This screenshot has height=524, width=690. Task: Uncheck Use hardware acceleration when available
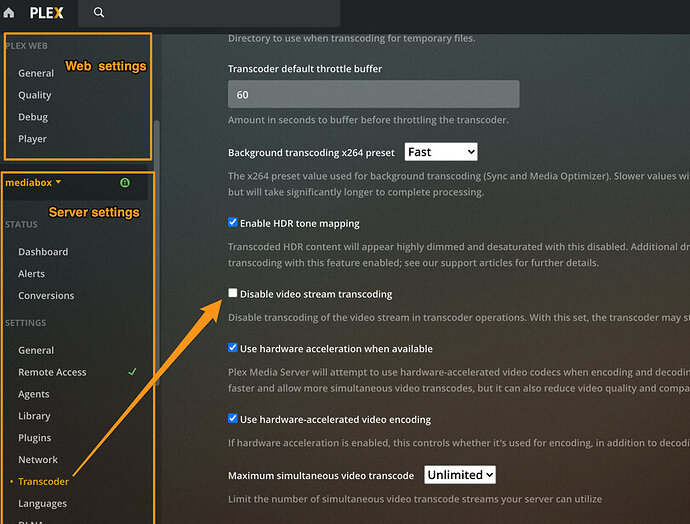[x=233, y=348]
